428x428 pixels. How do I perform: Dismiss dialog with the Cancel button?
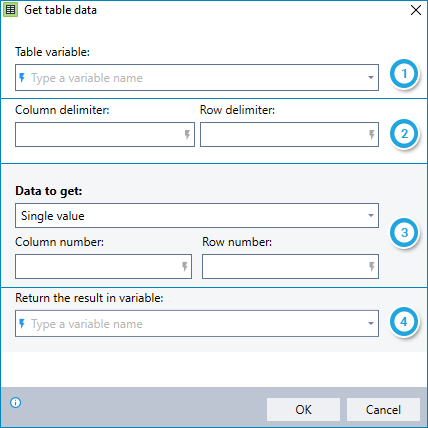tap(383, 409)
